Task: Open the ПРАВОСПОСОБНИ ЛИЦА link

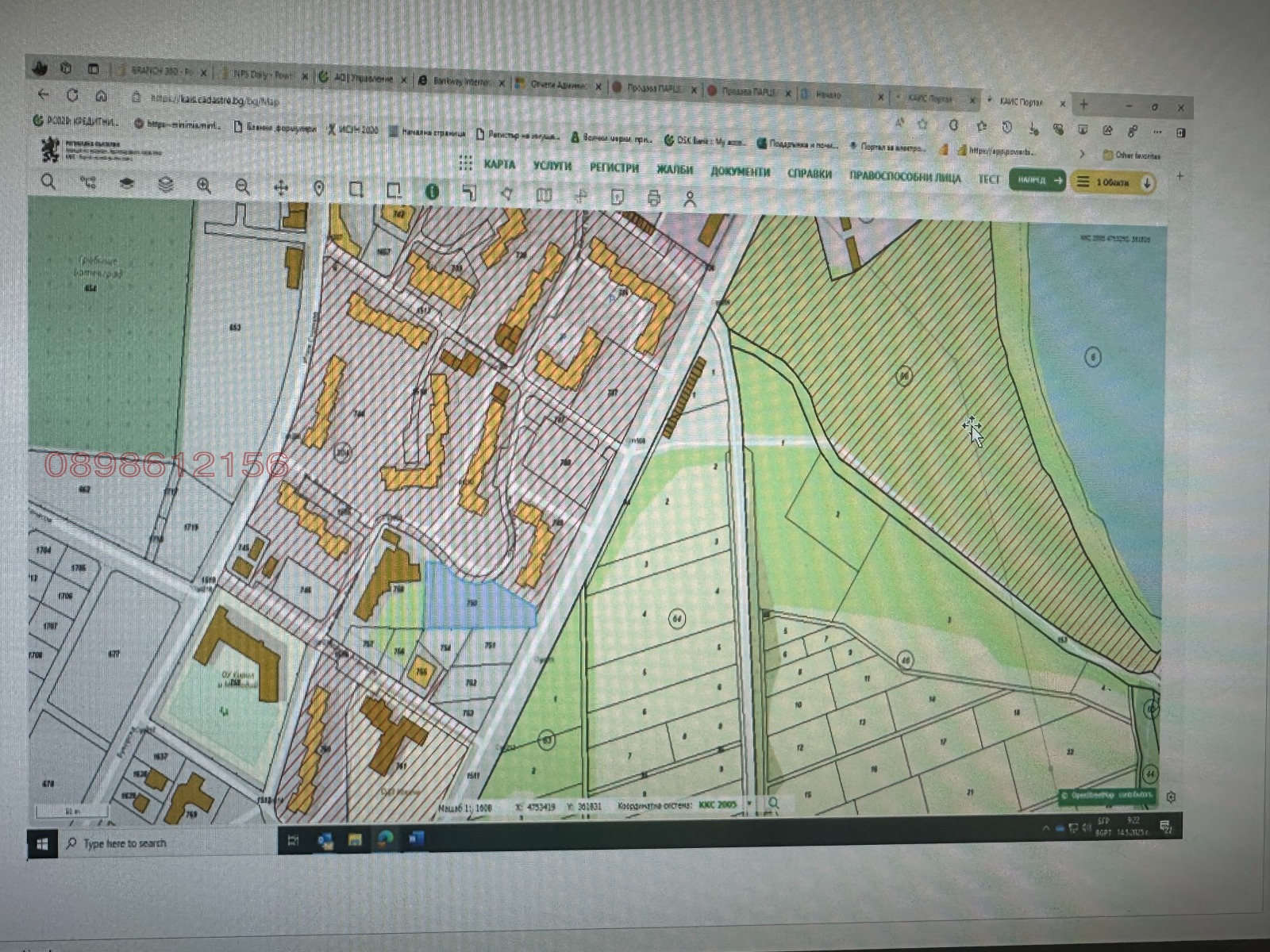Action: pos(904,176)
